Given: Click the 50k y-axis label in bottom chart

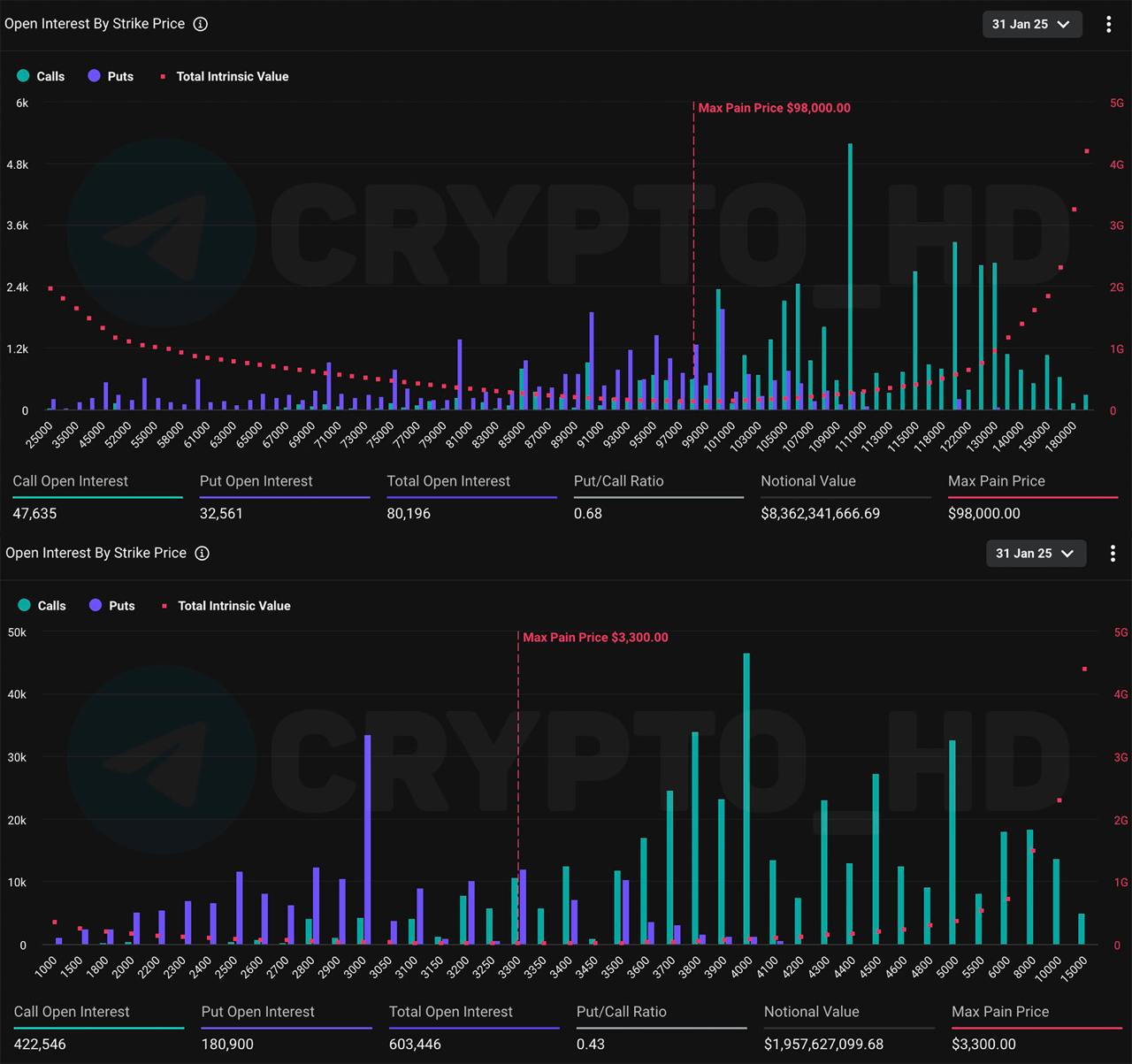Looking at the screenshot, I should click(x=17, y=632).
